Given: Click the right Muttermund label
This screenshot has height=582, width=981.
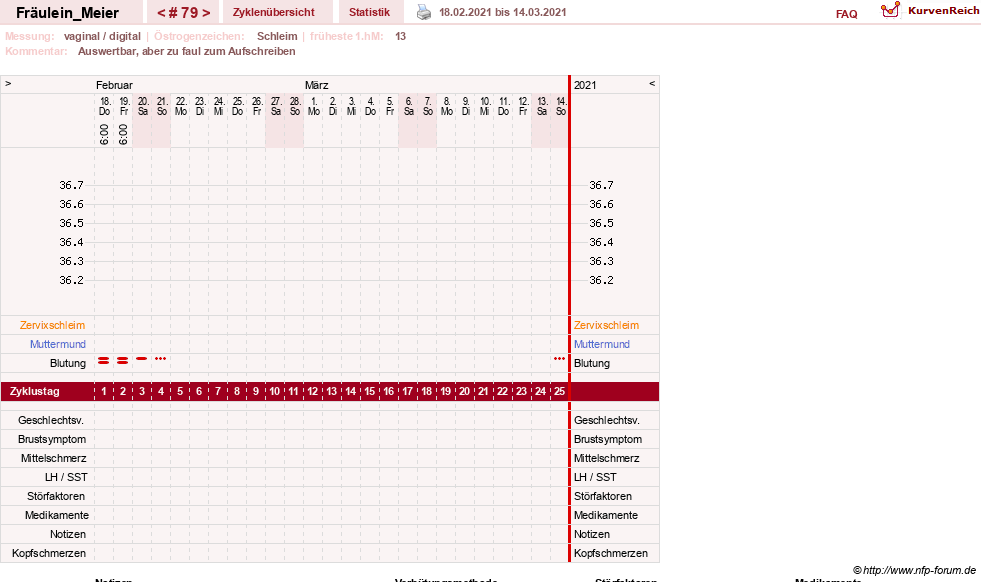Looking at the screenshot, I should pyautogui.click(x=602, y=344).
